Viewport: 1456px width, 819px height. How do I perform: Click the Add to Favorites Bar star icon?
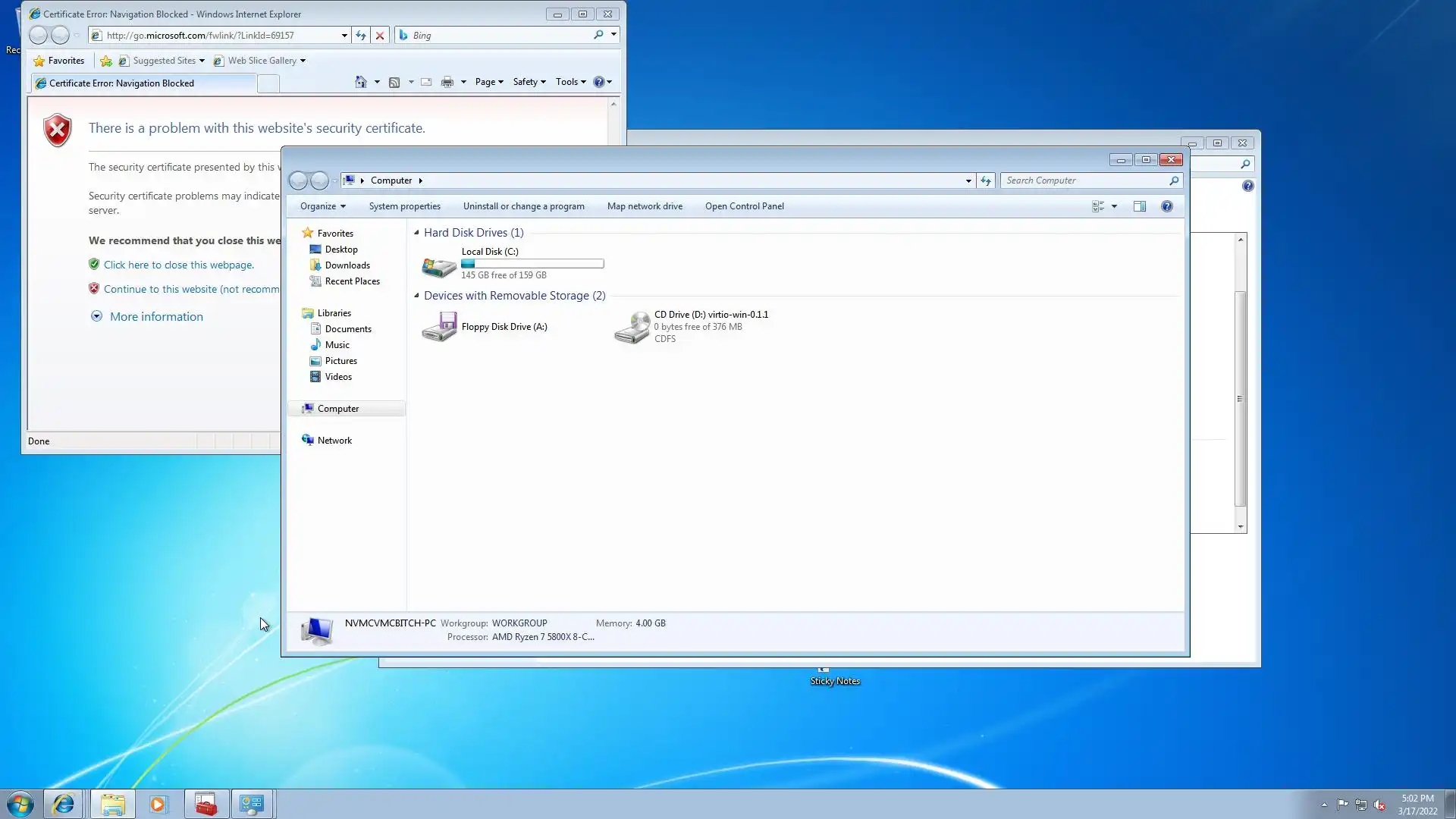[106, 61]
